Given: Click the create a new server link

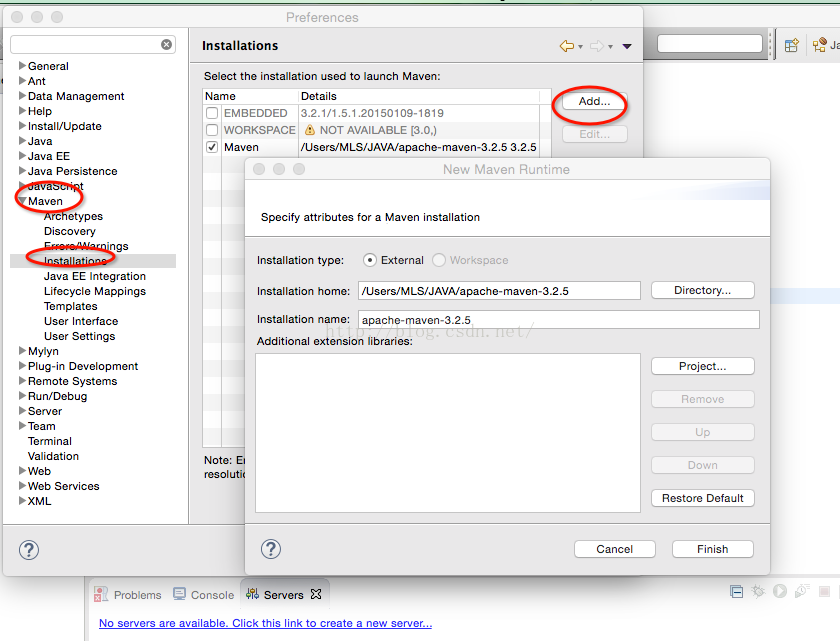Looking at the screenshot, I should [x=265, y=623].
